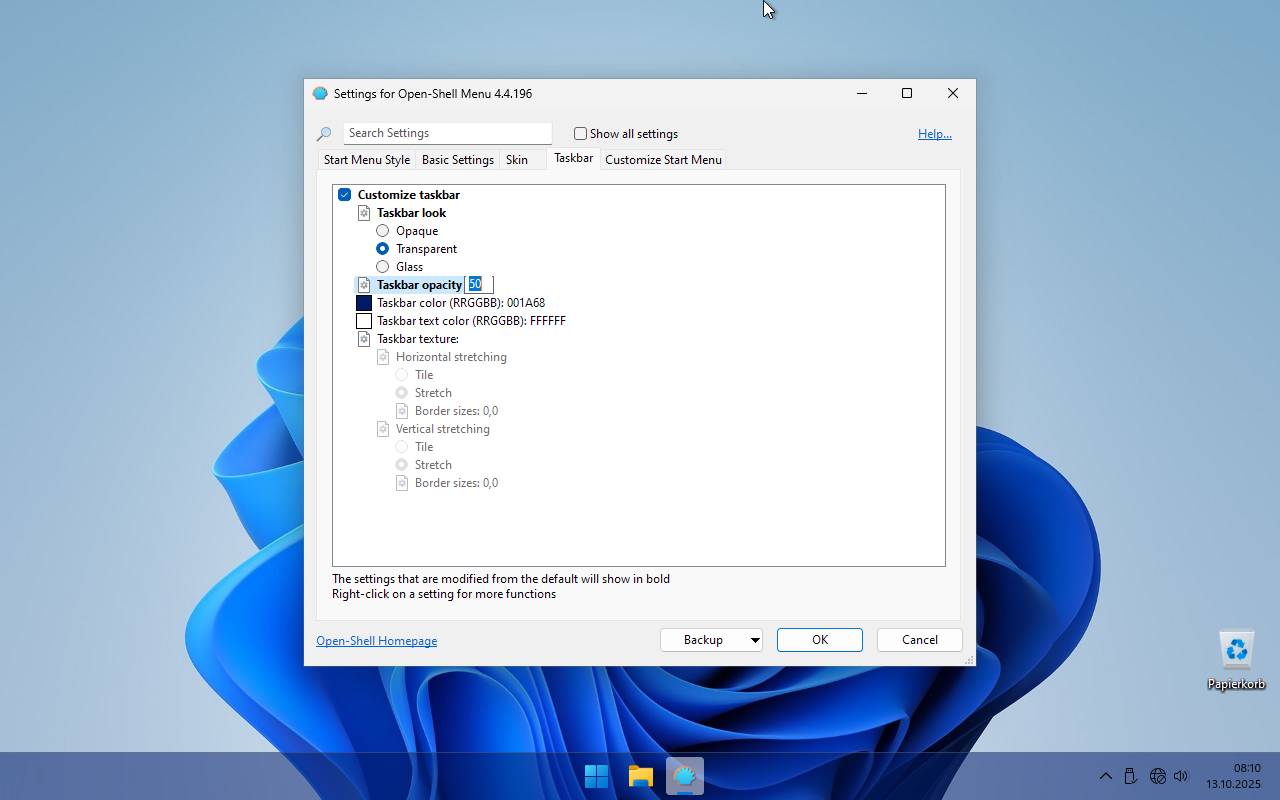Open the Help... link

tap(935, 134)
